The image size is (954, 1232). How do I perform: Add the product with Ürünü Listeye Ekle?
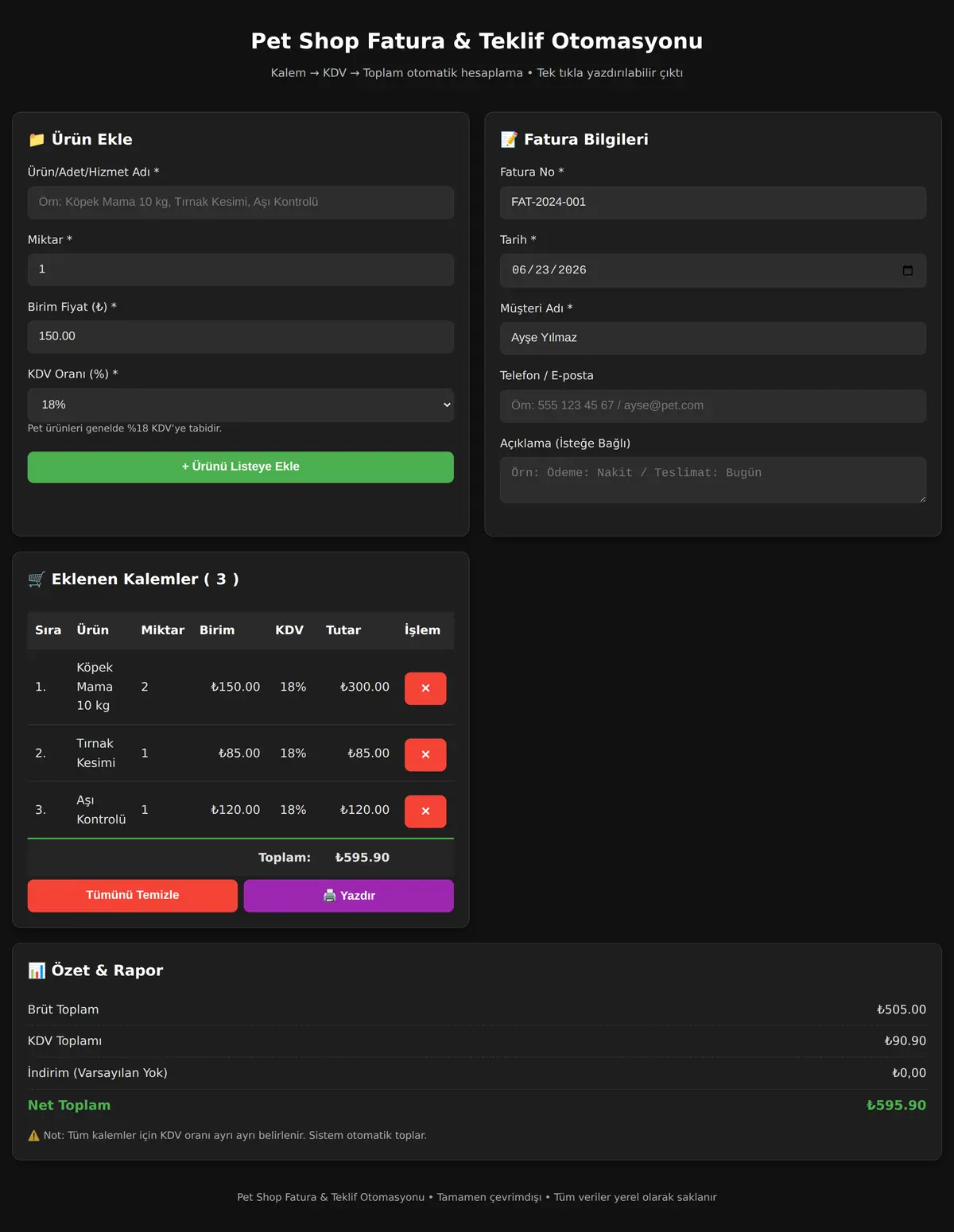click(x=241, y=467)
